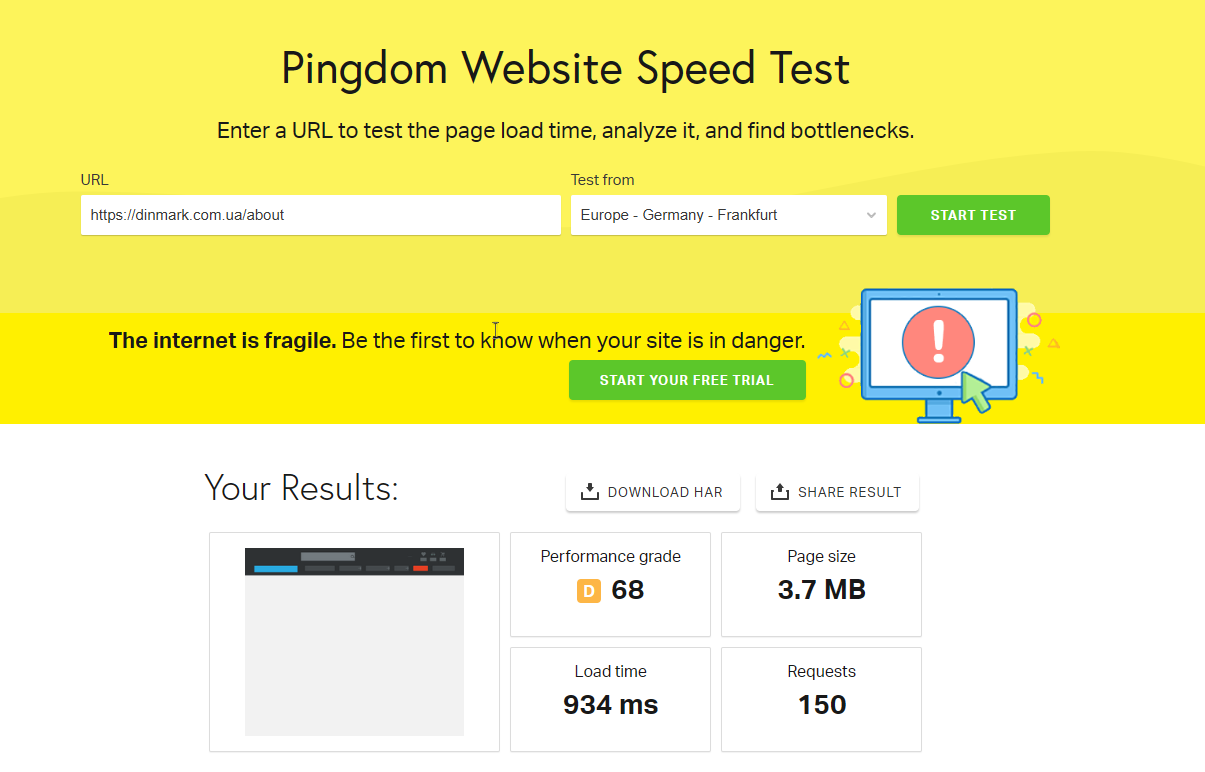
Task: Click the download icon beside DOWNLOAD HAR
Action: click(590, 492)
